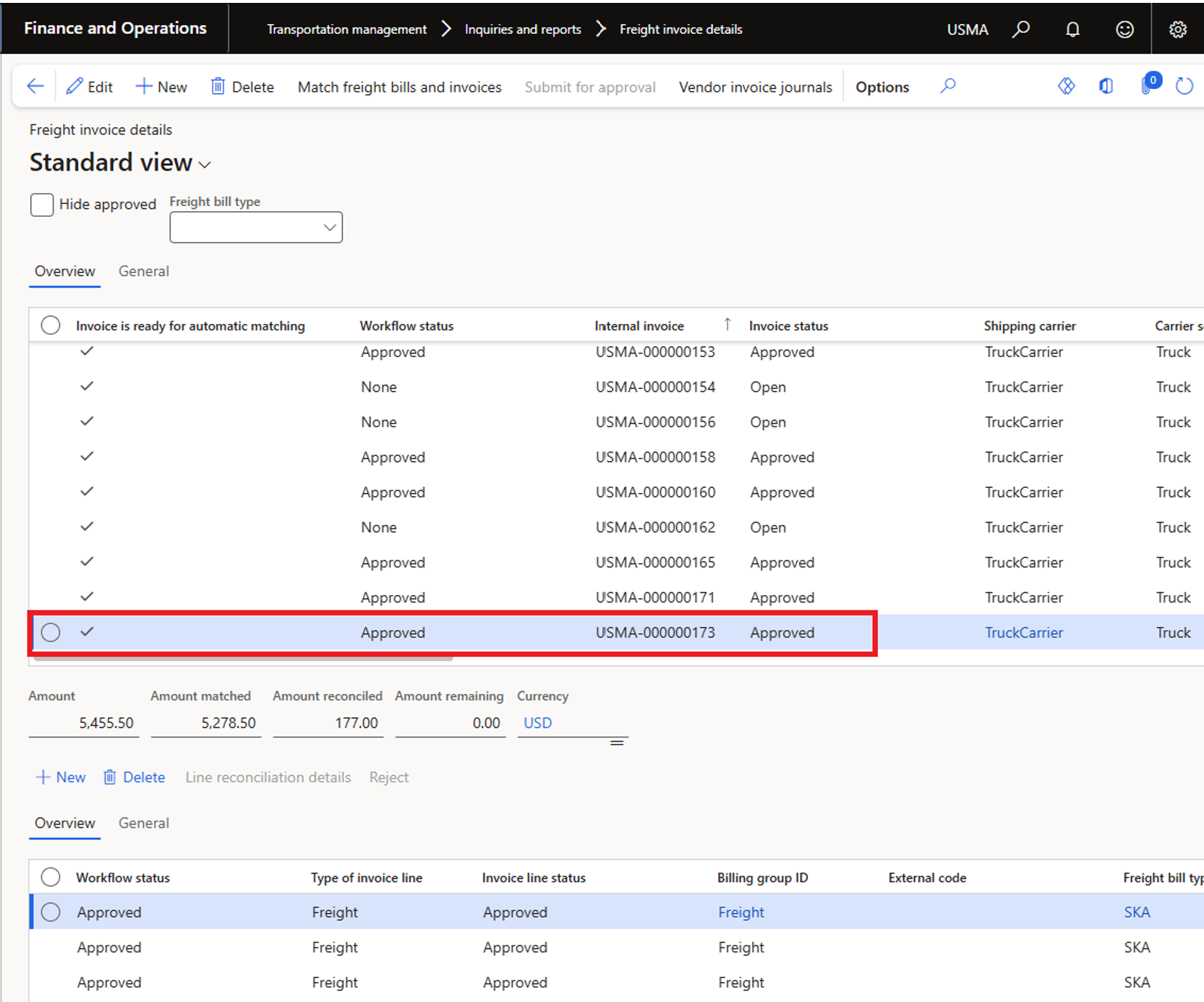Image resolution: width=1204 pixels, height=1002 pixels.
Task: Switch to the upper General tab
Action: 144,271
